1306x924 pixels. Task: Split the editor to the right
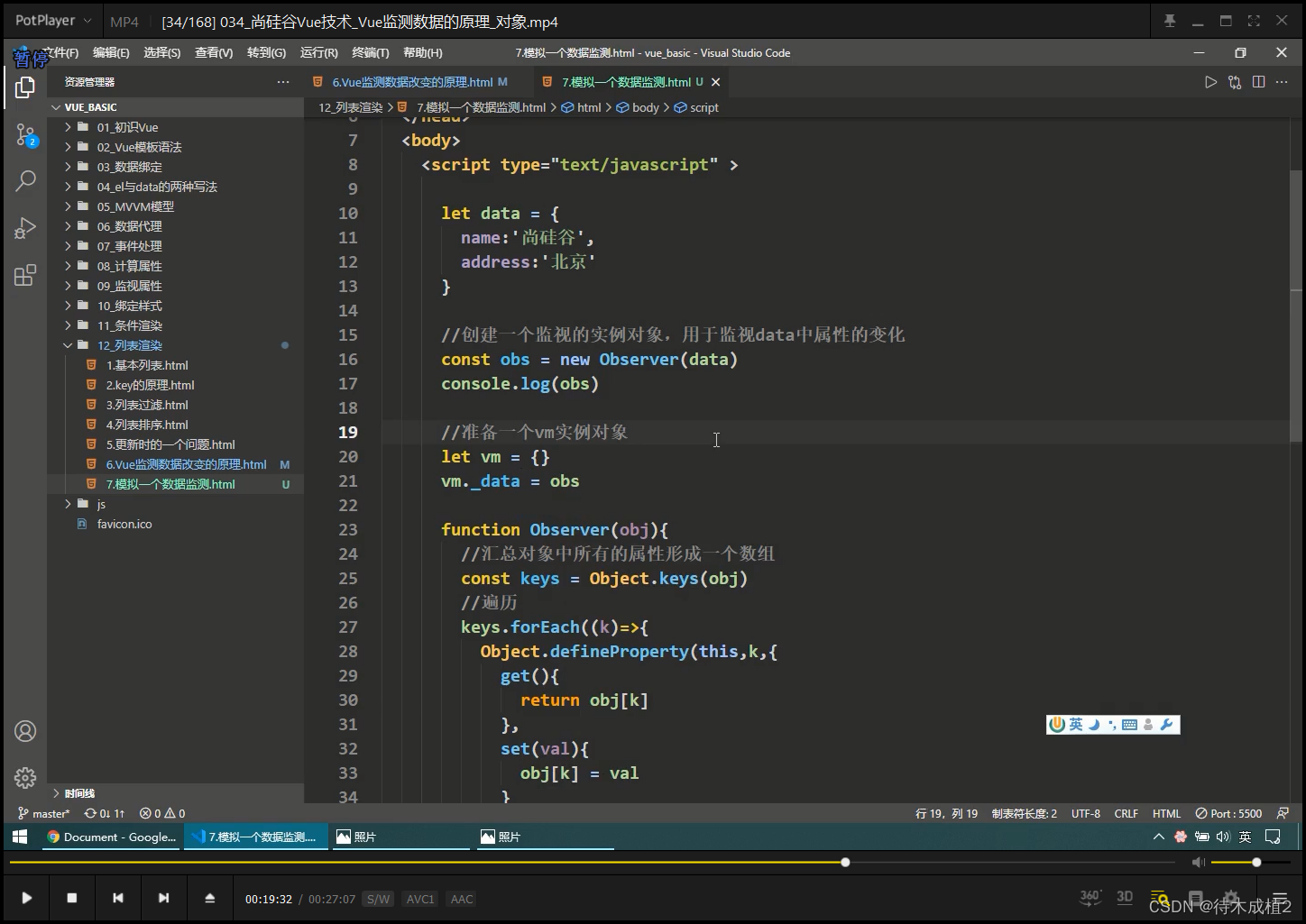point(1258,82)
